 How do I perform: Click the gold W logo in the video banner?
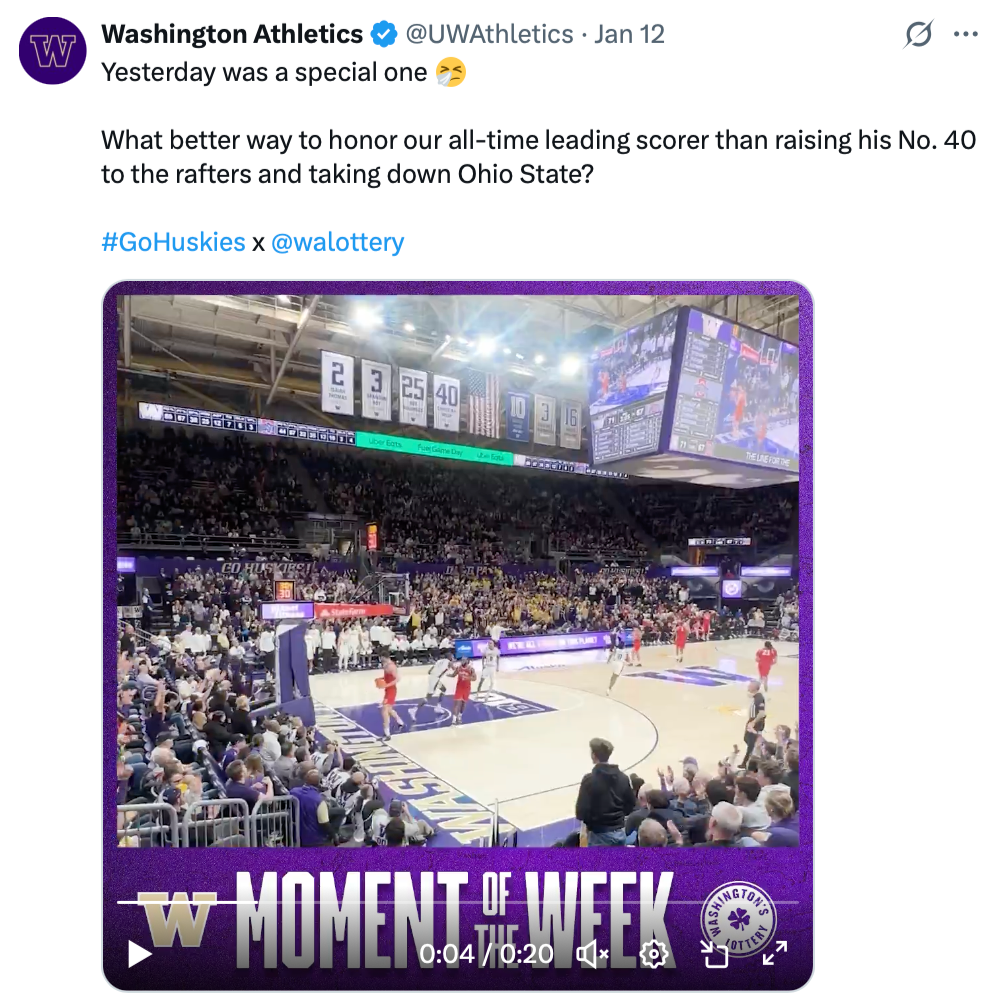[176, 918]
